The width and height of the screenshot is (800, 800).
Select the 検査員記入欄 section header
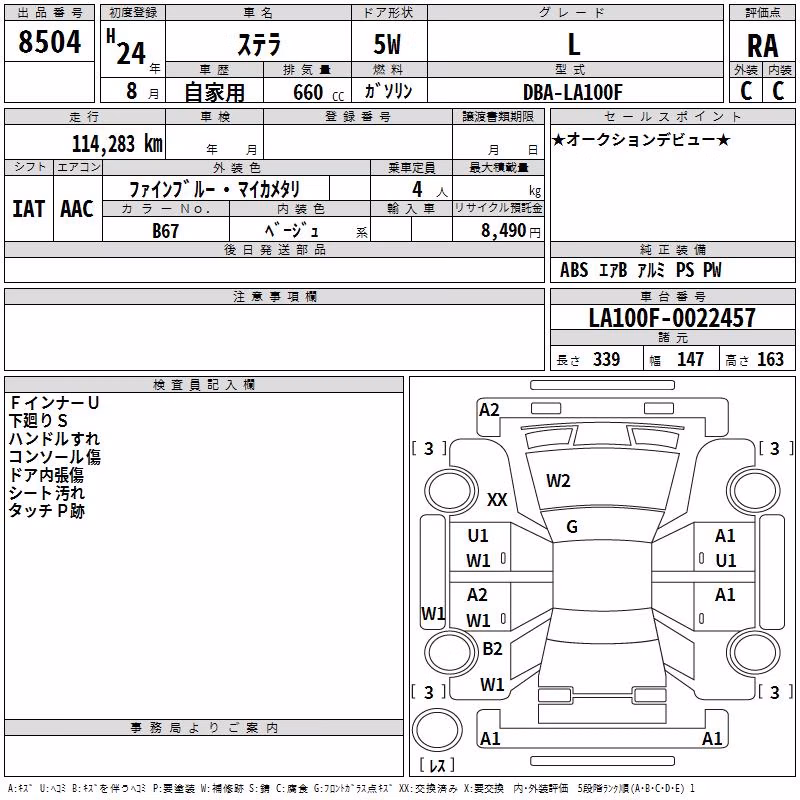tap(204, 385)
